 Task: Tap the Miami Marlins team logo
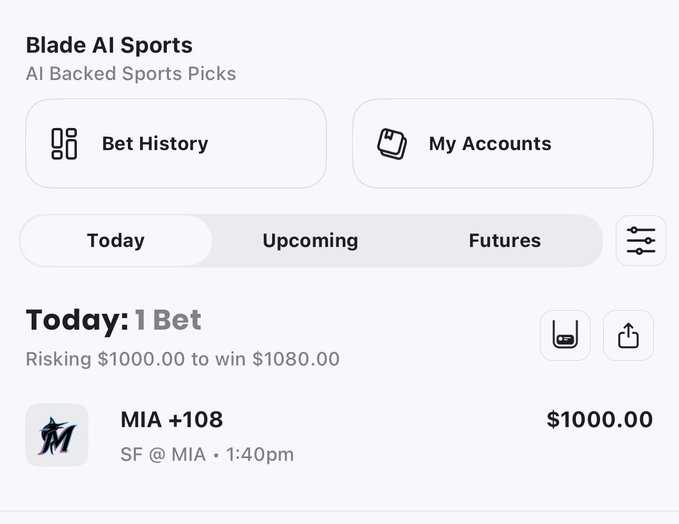[x=57, y=435]
